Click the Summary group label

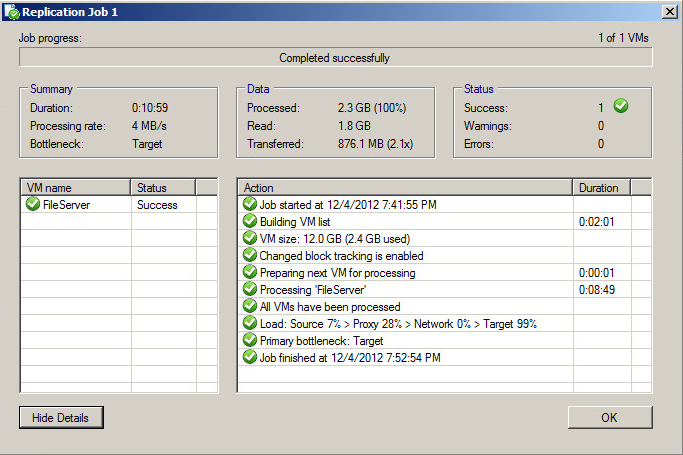coord(51,89)
